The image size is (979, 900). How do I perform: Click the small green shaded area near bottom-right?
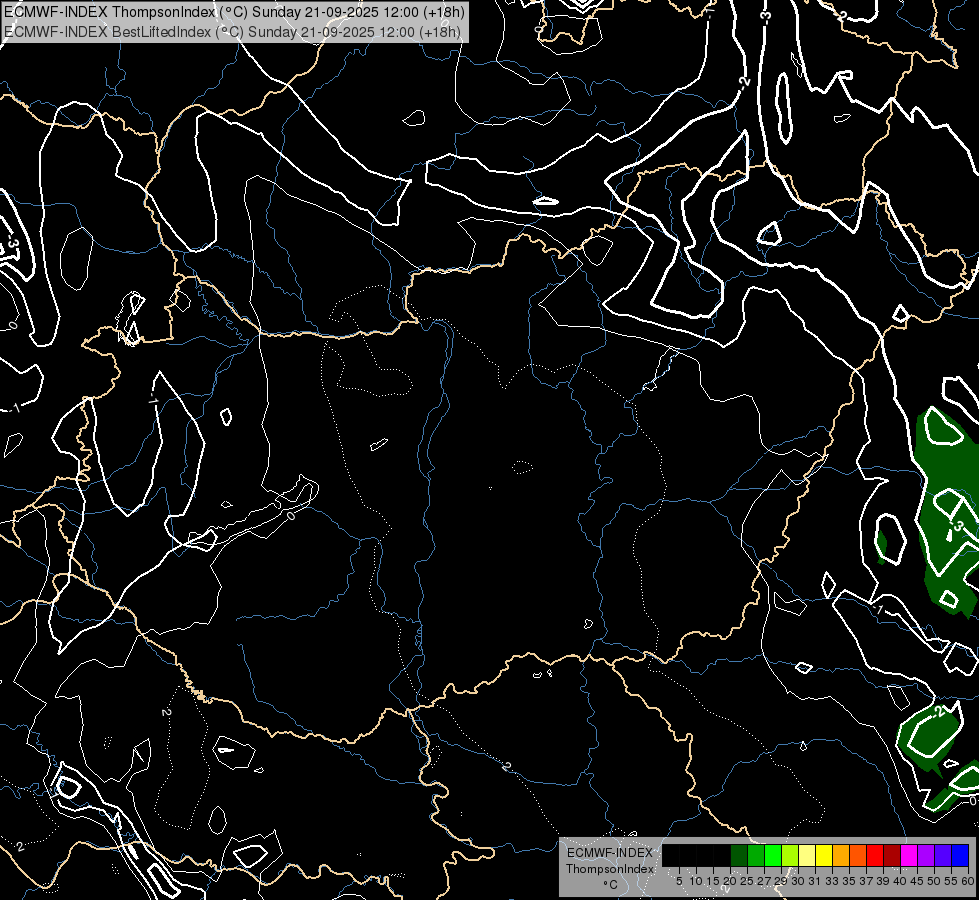pyautogui.click(x=928, y=738)
